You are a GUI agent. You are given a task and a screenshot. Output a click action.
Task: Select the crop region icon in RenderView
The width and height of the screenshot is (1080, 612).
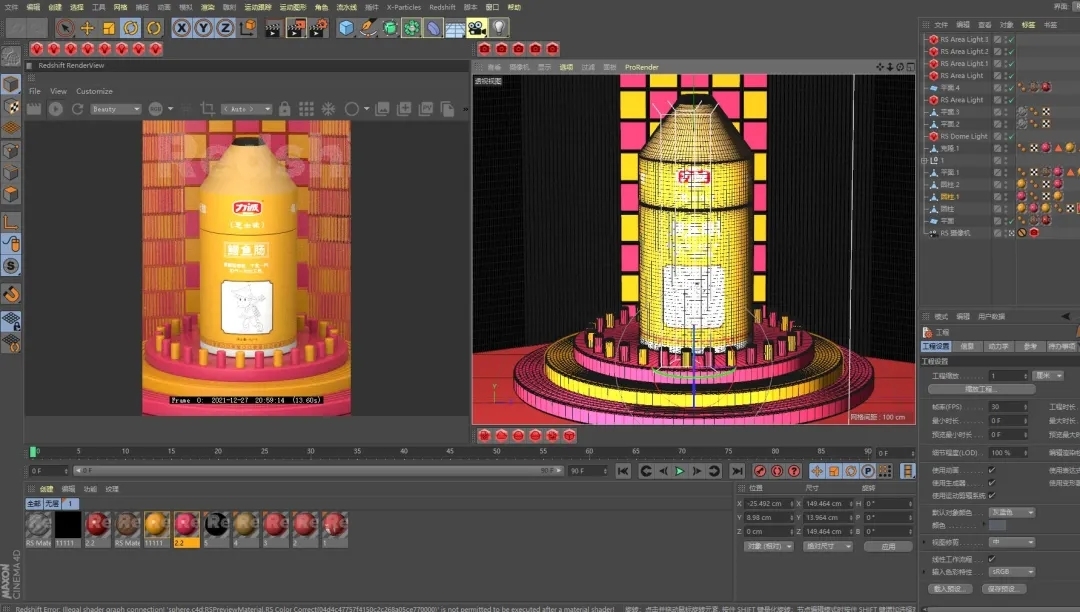[207, 109]
